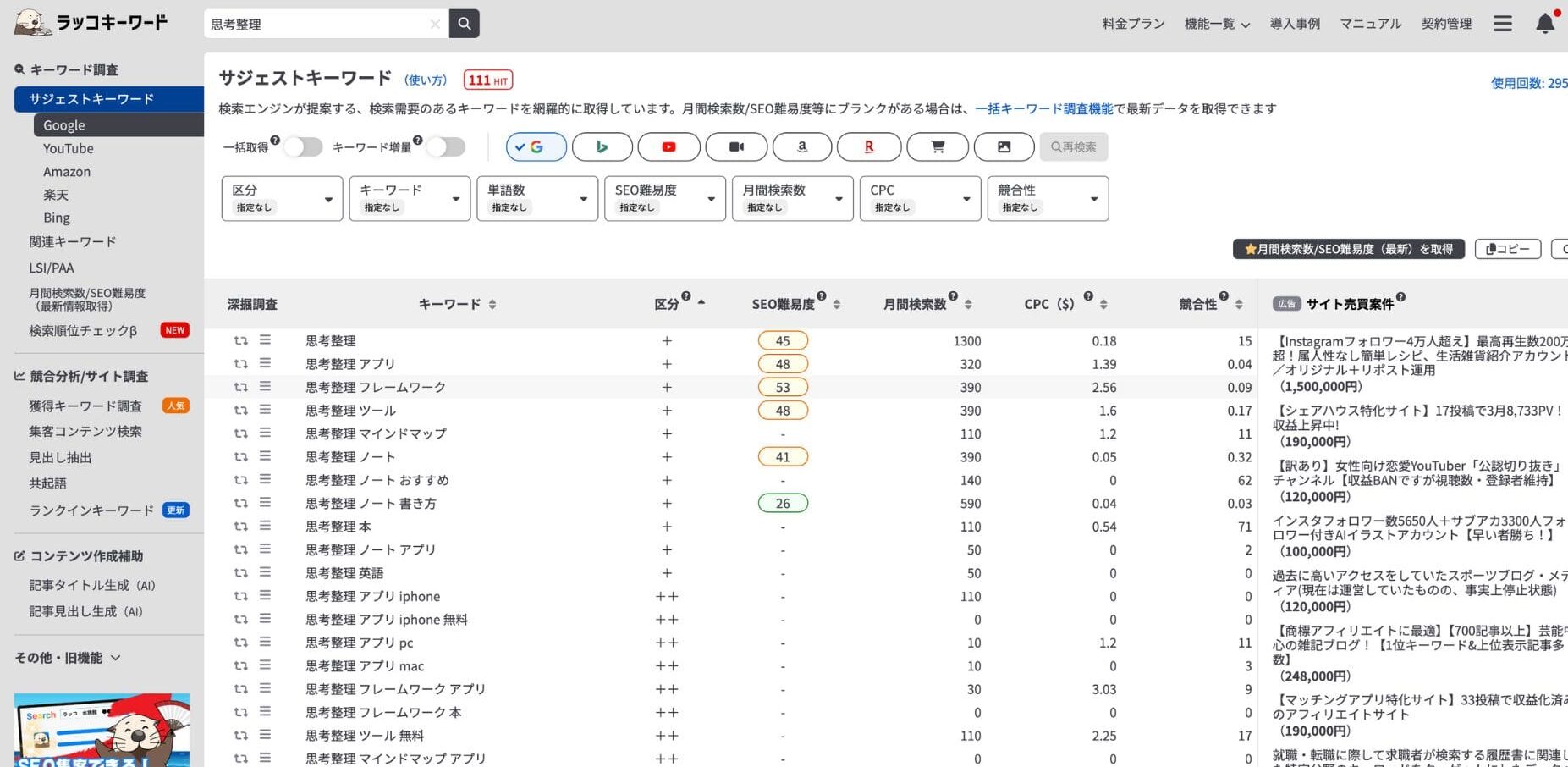Image resolution: width=1568 pixels, height=767 pixels.
Task: Click 月間検索数/SEO難易度（最新）を取得 button
Action: (x=1349, y=249)
